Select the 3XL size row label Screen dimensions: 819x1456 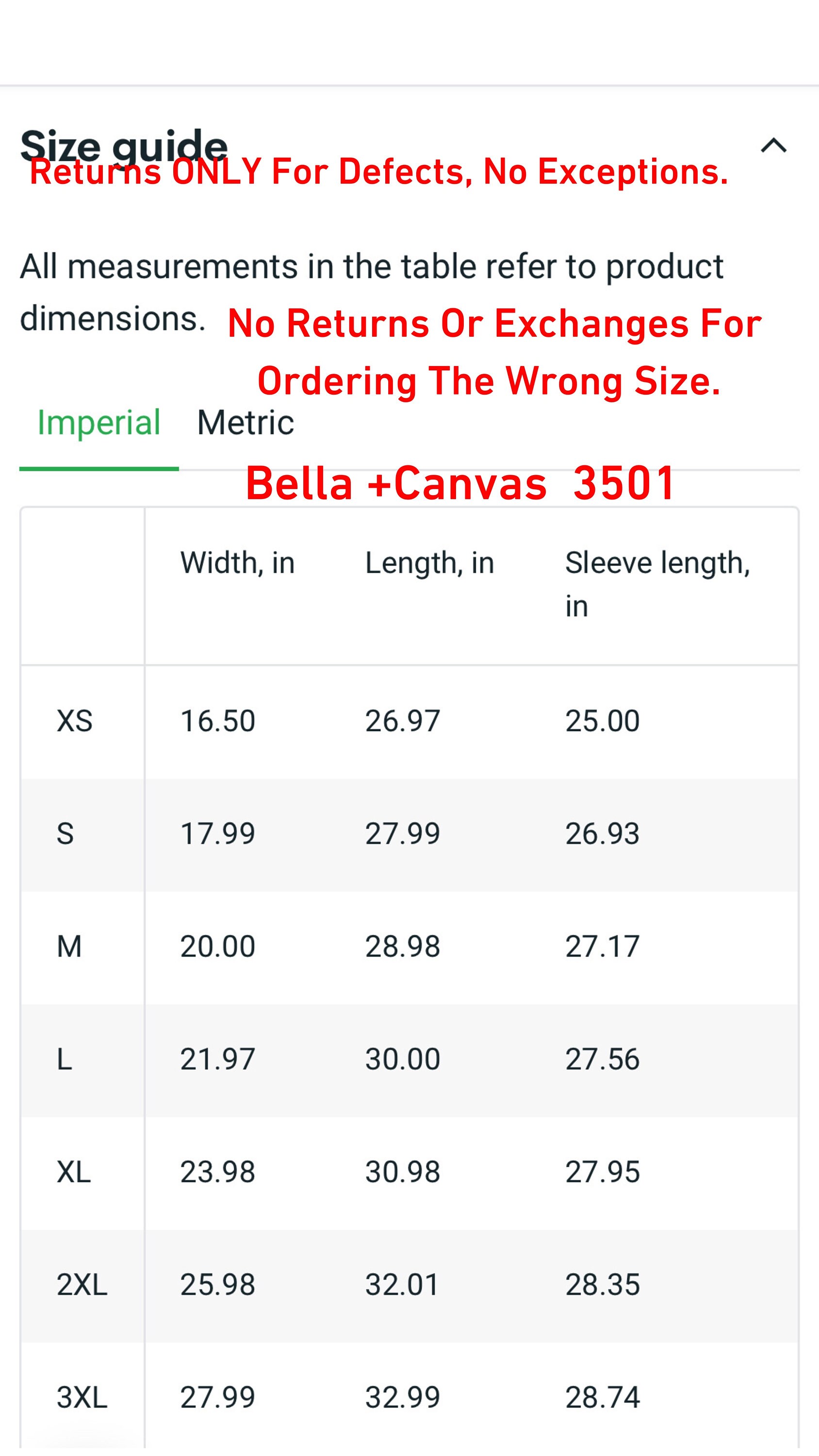pyautogui.click(x=82, y=1398)
